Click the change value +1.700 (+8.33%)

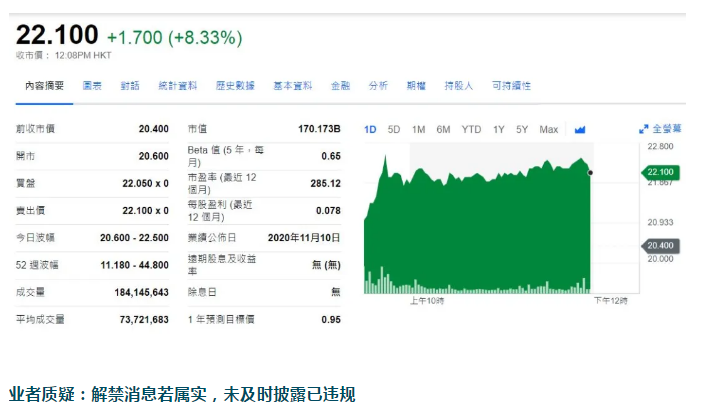click(x=175, y=38)
